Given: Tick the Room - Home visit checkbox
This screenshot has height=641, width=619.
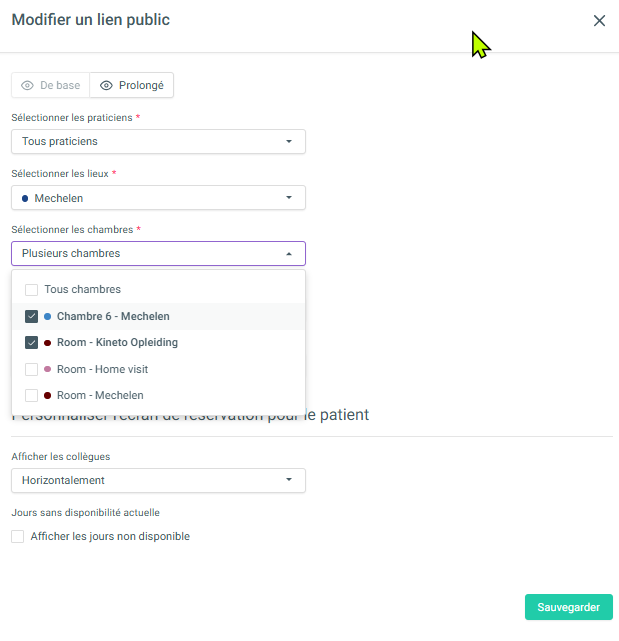Looking at the screenshot, I should pyautogui.click(x=32, y=369).
